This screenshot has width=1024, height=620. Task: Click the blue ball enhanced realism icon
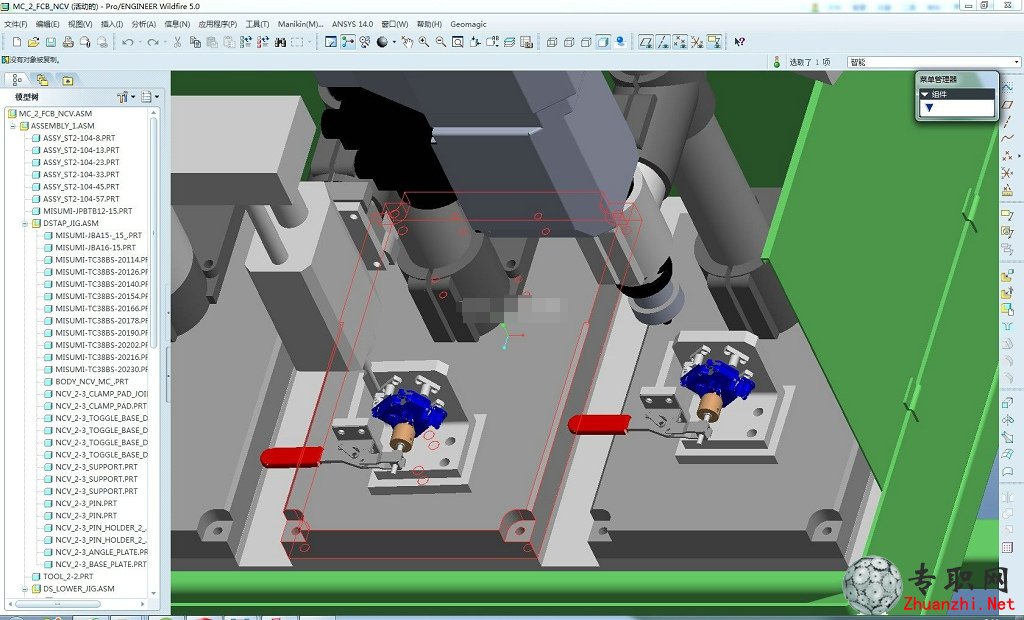[x=620, y=42]
